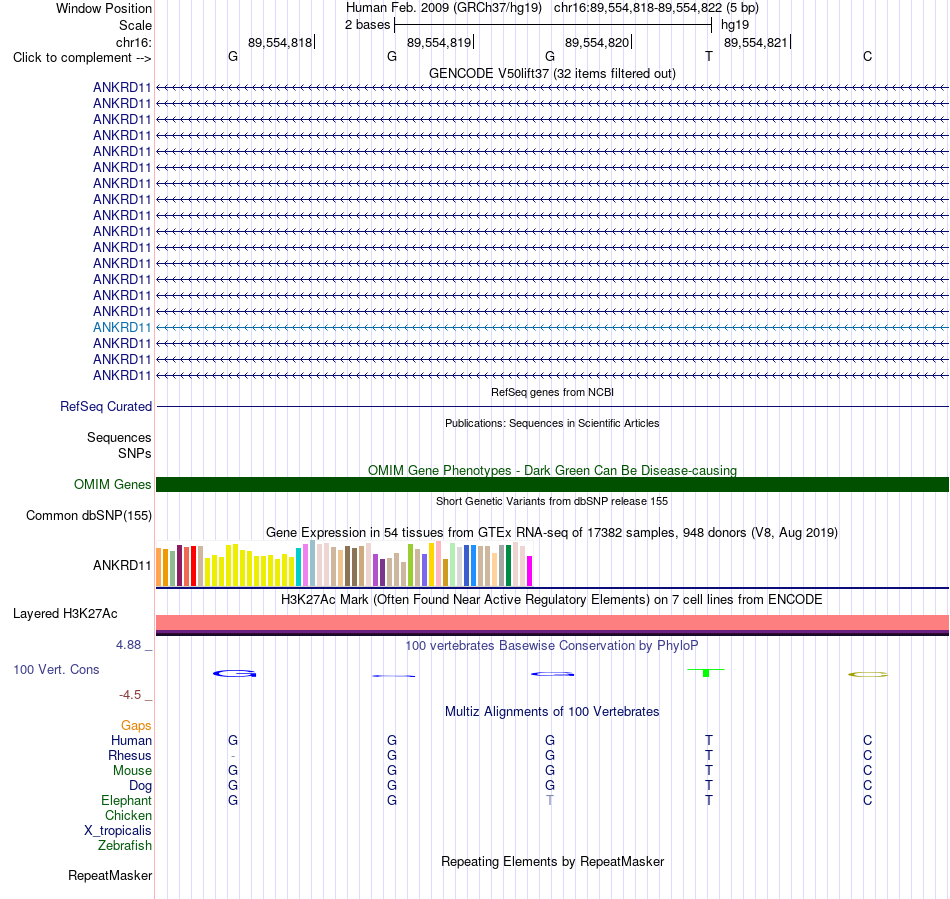
Task: Select the X_tropicalis species label
Action: pyautogui.click(x=118, y=831)
